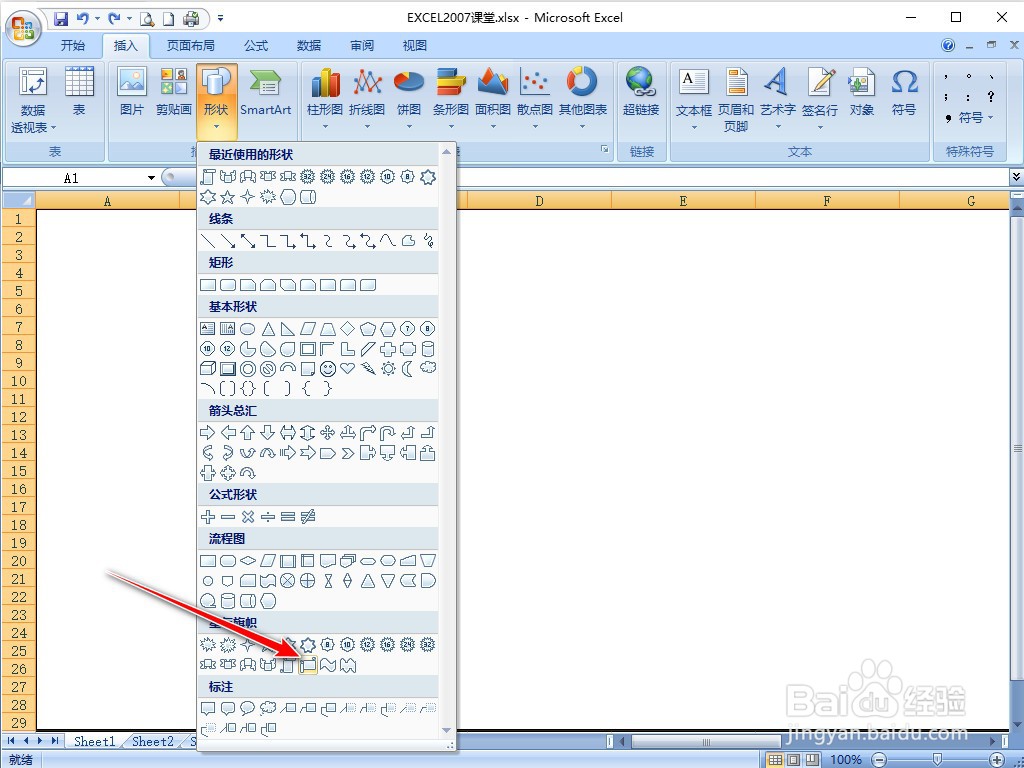This screenshot has height=768, width=1024.
Task: Pick the sun shape in 基本形状
Action: point(389,369)
